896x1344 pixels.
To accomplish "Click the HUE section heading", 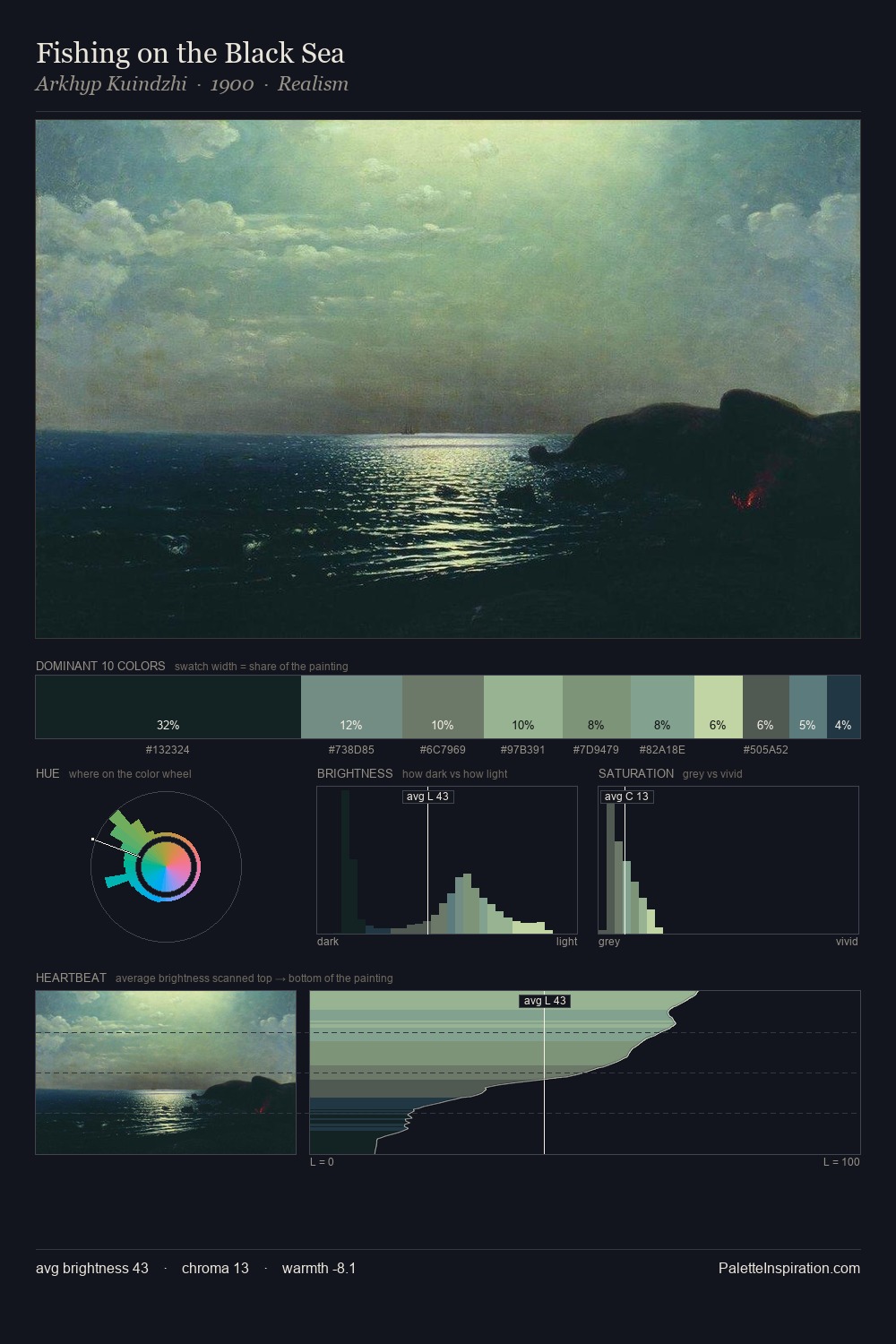I will [47, 774].
